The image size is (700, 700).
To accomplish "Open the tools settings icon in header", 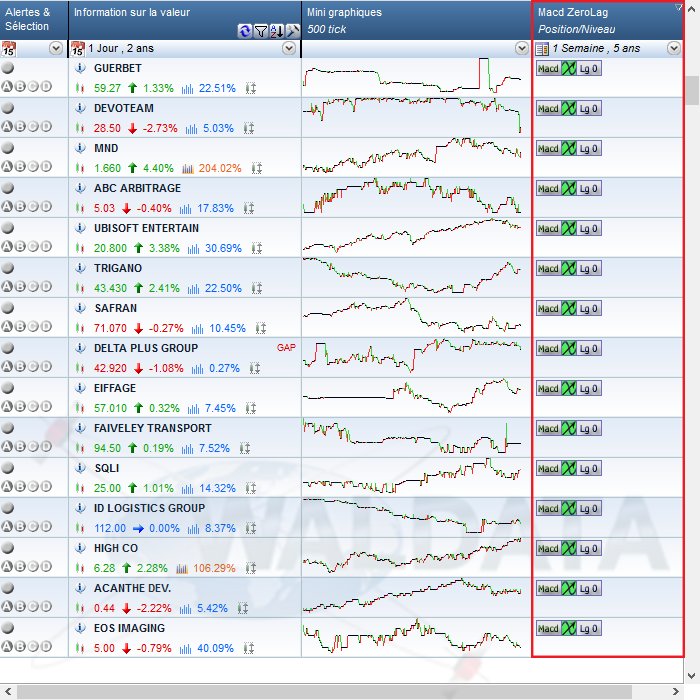I will [x=292, y=31].
